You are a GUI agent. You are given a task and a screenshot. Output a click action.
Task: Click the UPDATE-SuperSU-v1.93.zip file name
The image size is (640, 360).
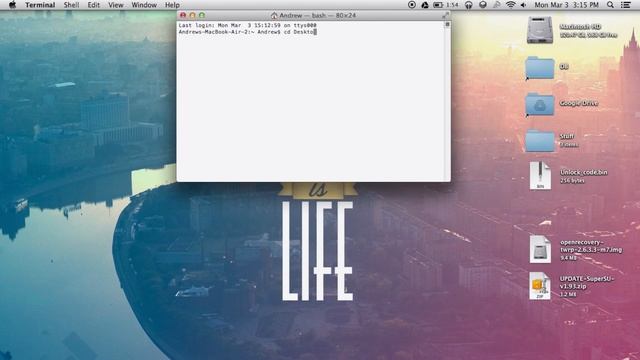point(587,282)
